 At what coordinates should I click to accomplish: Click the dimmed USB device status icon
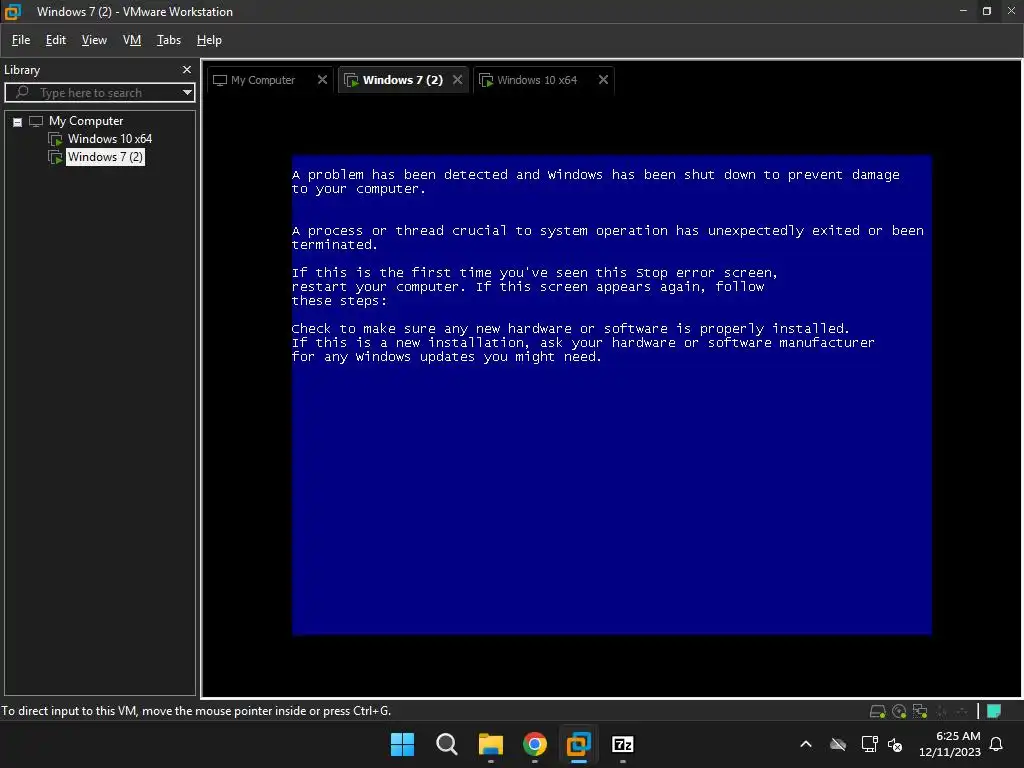941,711
